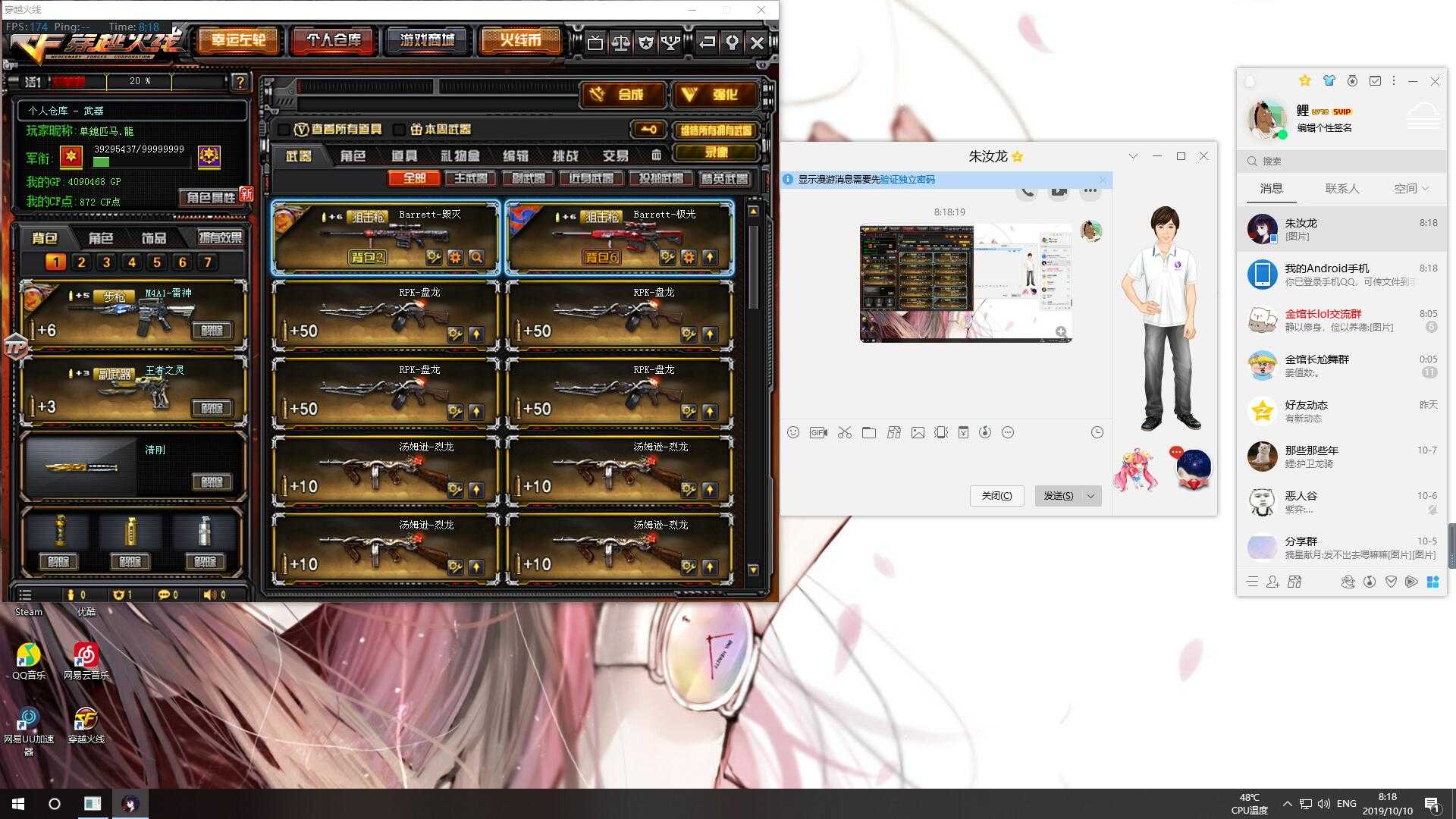The height and width of the screenshot is (819, 1456).
Task: Open the 游戏商城 game shop
Action: 428,40
